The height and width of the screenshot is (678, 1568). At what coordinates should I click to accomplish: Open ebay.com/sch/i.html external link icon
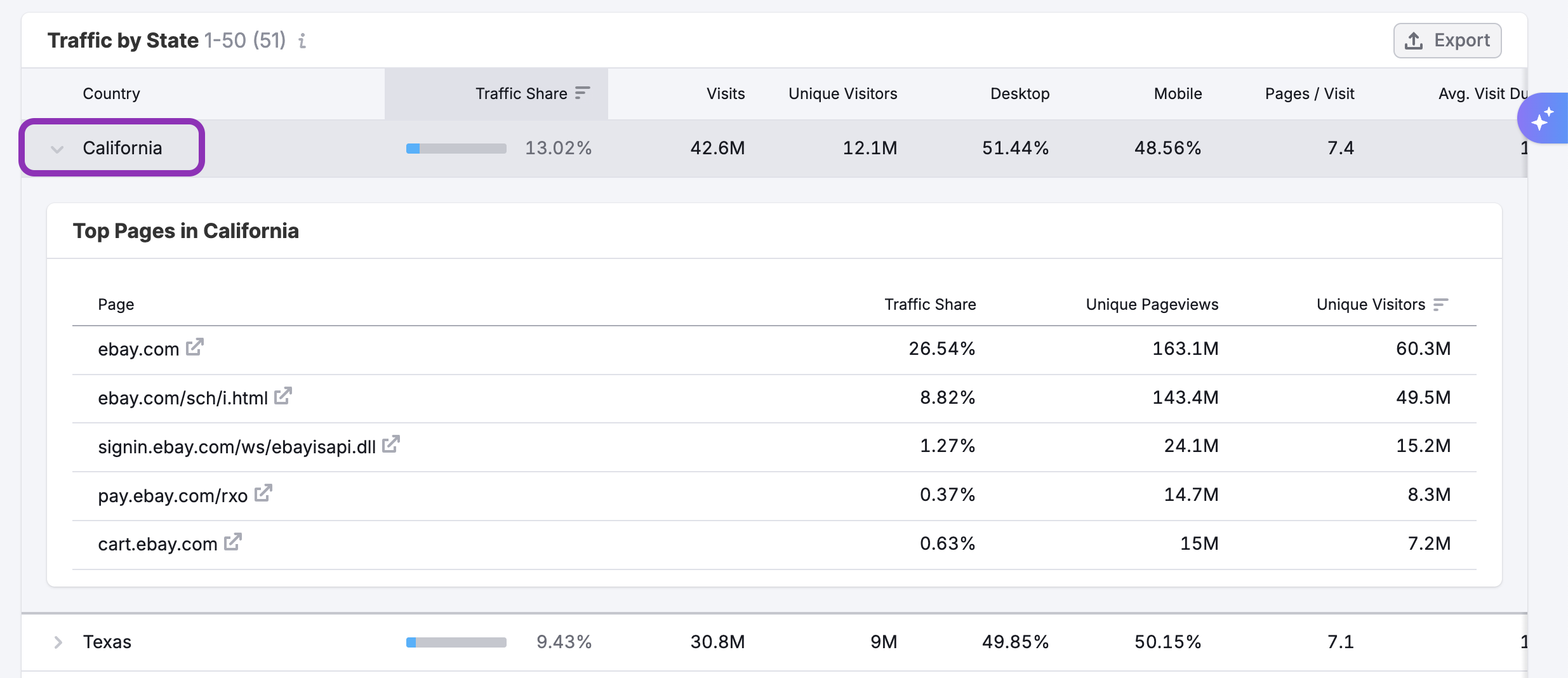coord(283,396)
